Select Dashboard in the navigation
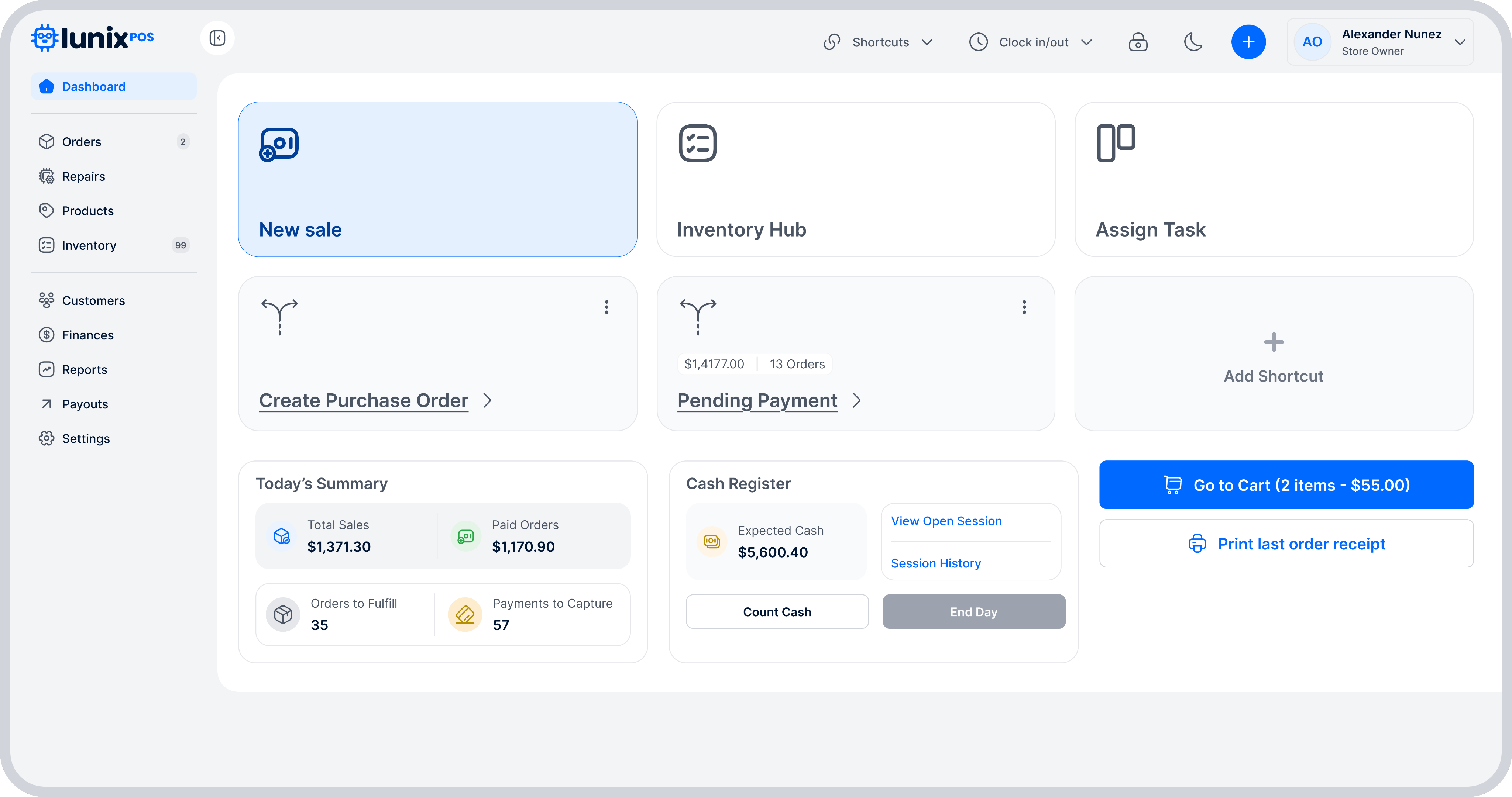 pos(93,86)
